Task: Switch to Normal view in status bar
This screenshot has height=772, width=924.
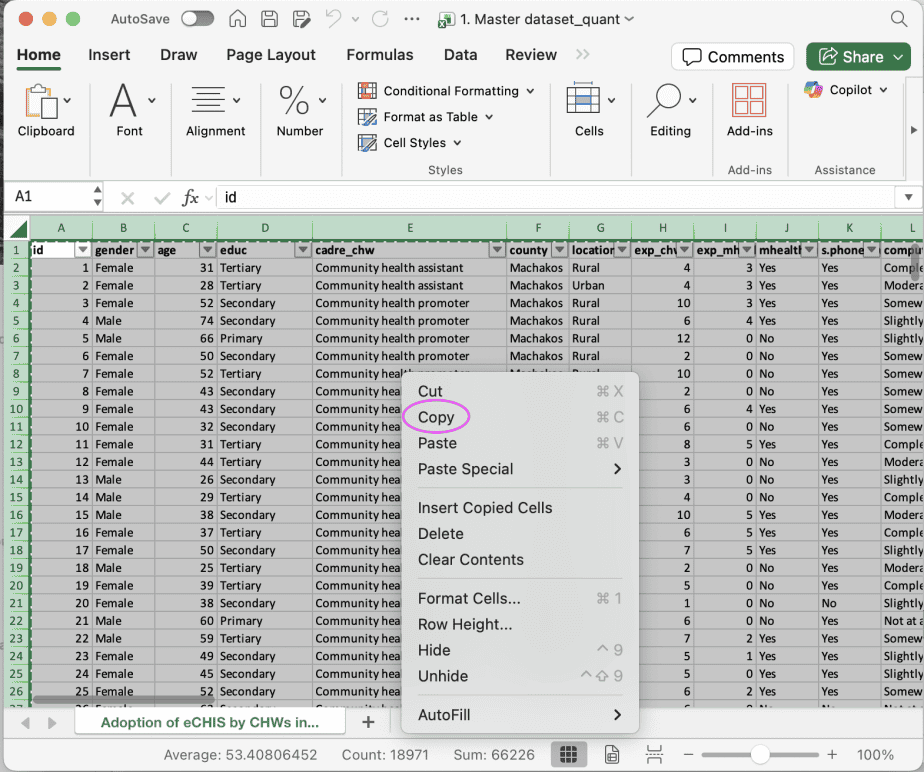Action: pyautogui.click(x=569, y=754)
